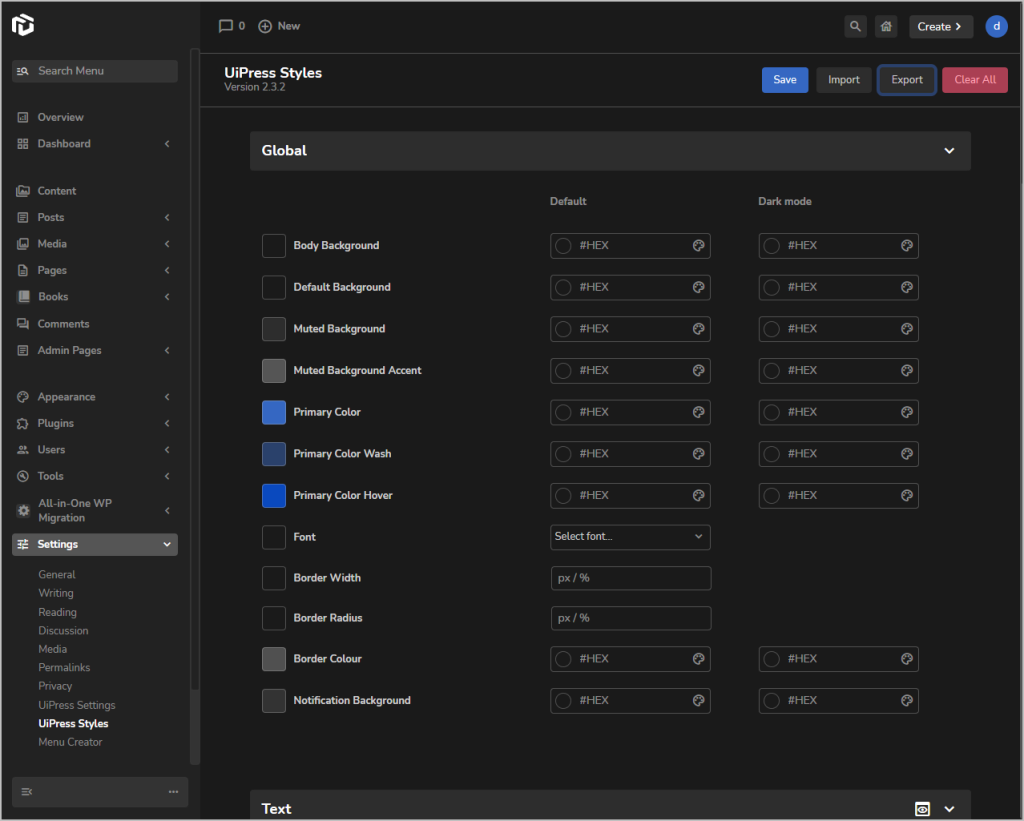Click color circle in Muted Background Accent dark field
The image size is (1024, 821).
(x=771, y=370)
